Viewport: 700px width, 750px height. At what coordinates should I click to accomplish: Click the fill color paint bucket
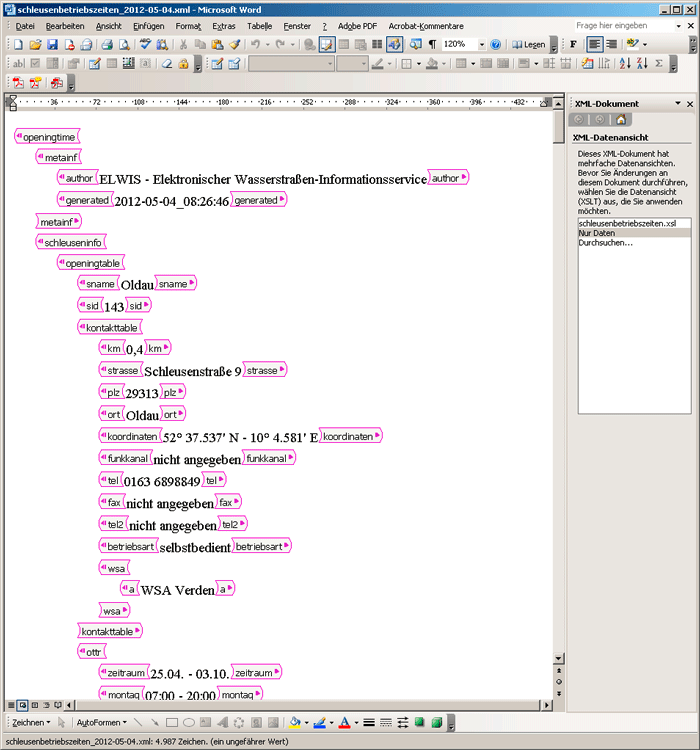(295, 722)
